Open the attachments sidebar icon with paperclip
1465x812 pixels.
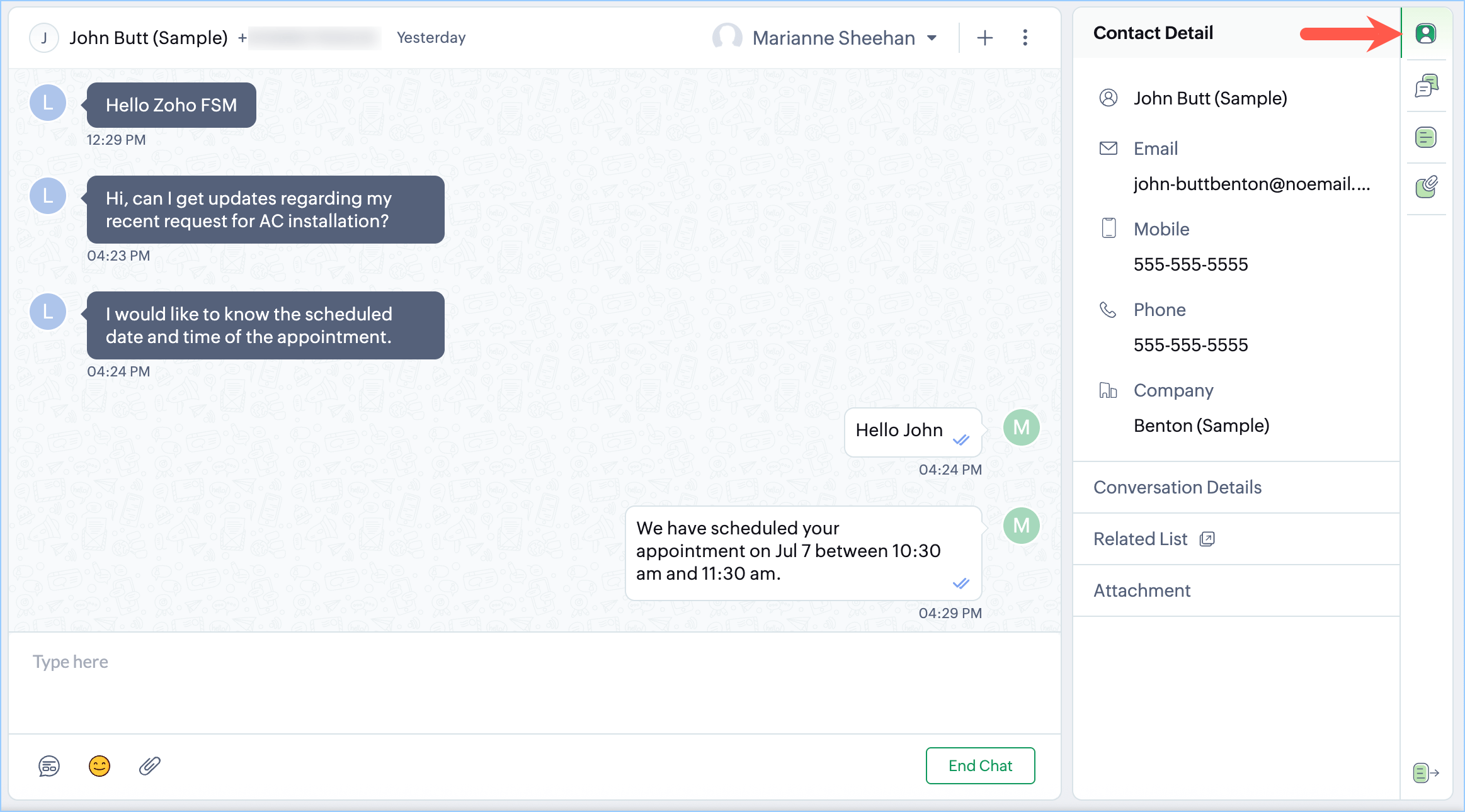[x=1426, y=187]
